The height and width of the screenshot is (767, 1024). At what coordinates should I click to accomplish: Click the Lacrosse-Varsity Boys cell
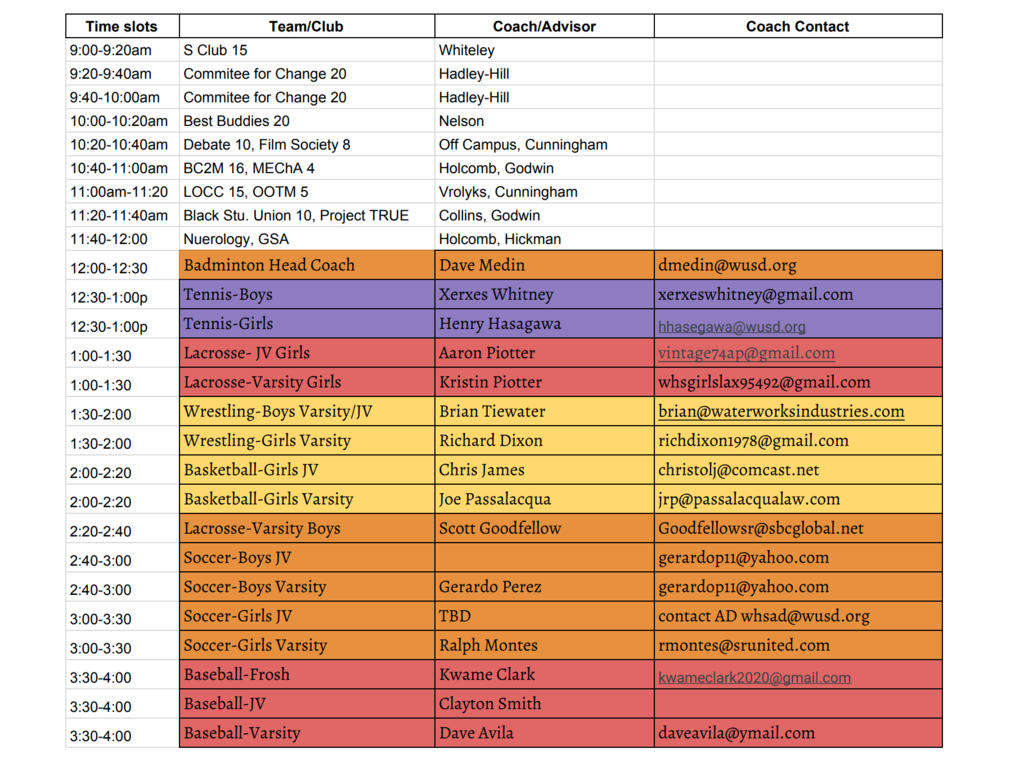pyautogui.click(x=306, y=529)
